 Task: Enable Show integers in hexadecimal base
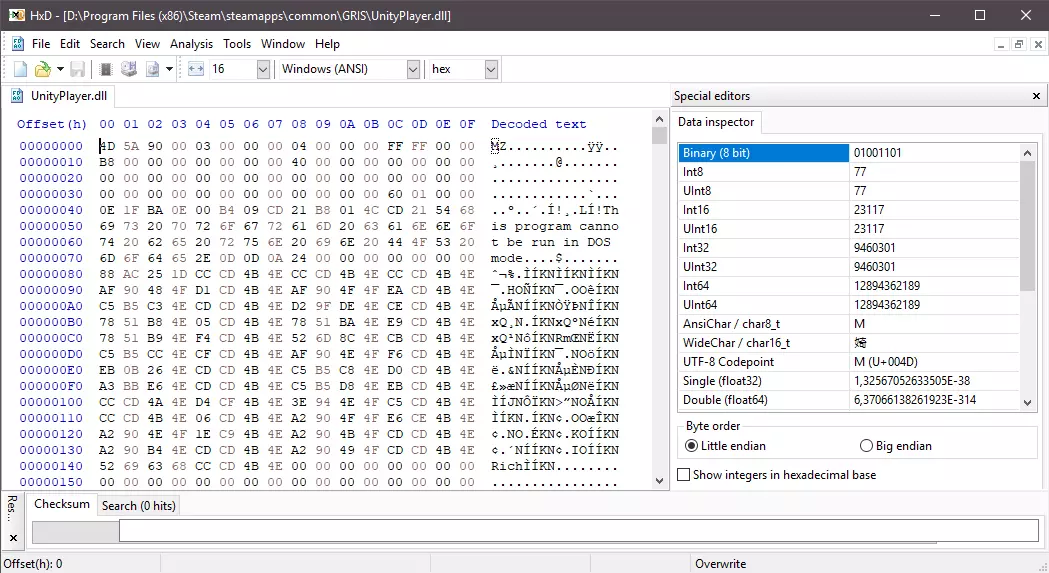[684, 475]
